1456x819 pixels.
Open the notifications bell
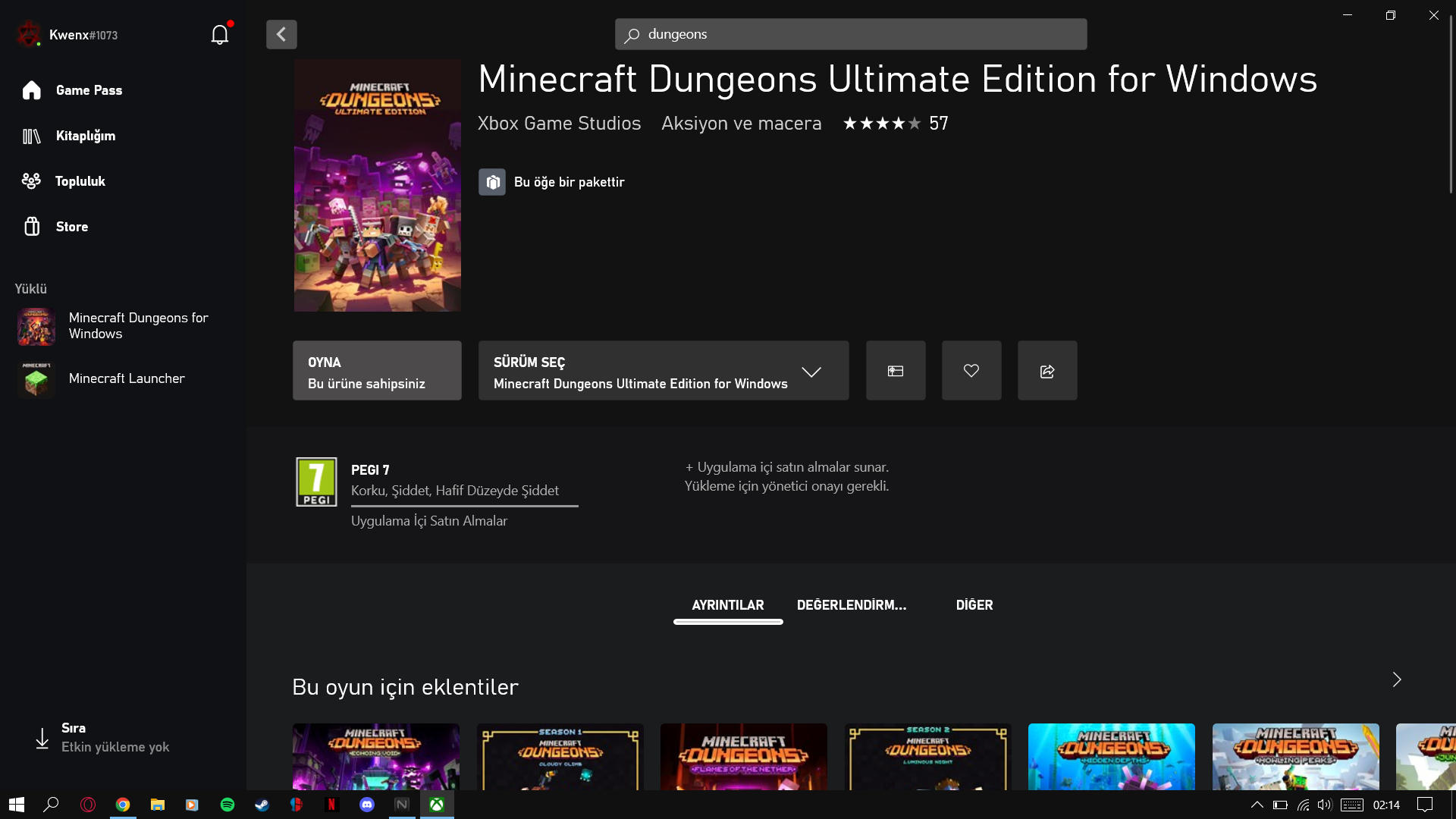click(219, 35)
